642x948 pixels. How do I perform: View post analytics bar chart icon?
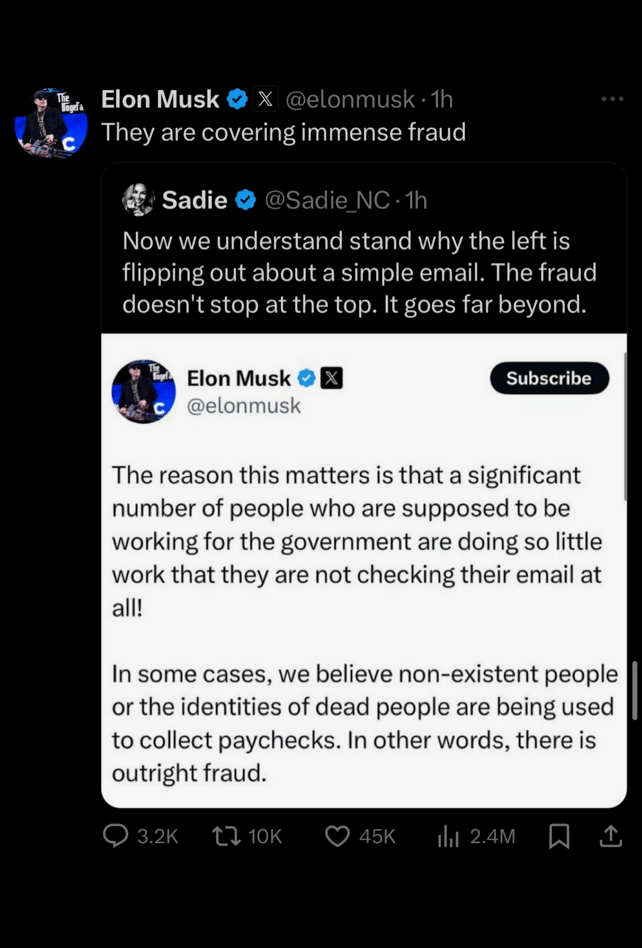pyautogui.click(x=447, y=836)
